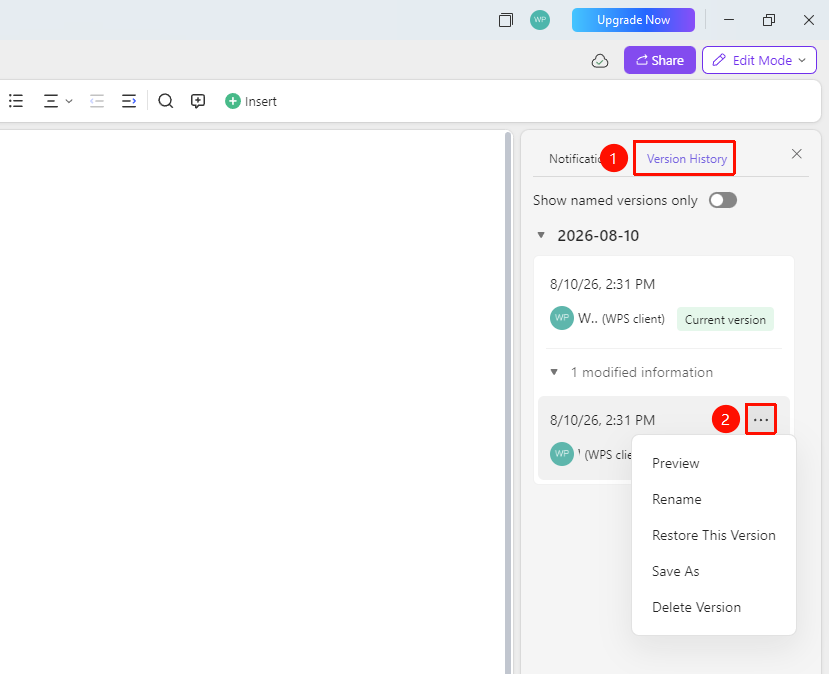This screenshot has height=674, width=829.
Task: Collapse the 2026-08-10 date group
Action: tap(541, 235)
